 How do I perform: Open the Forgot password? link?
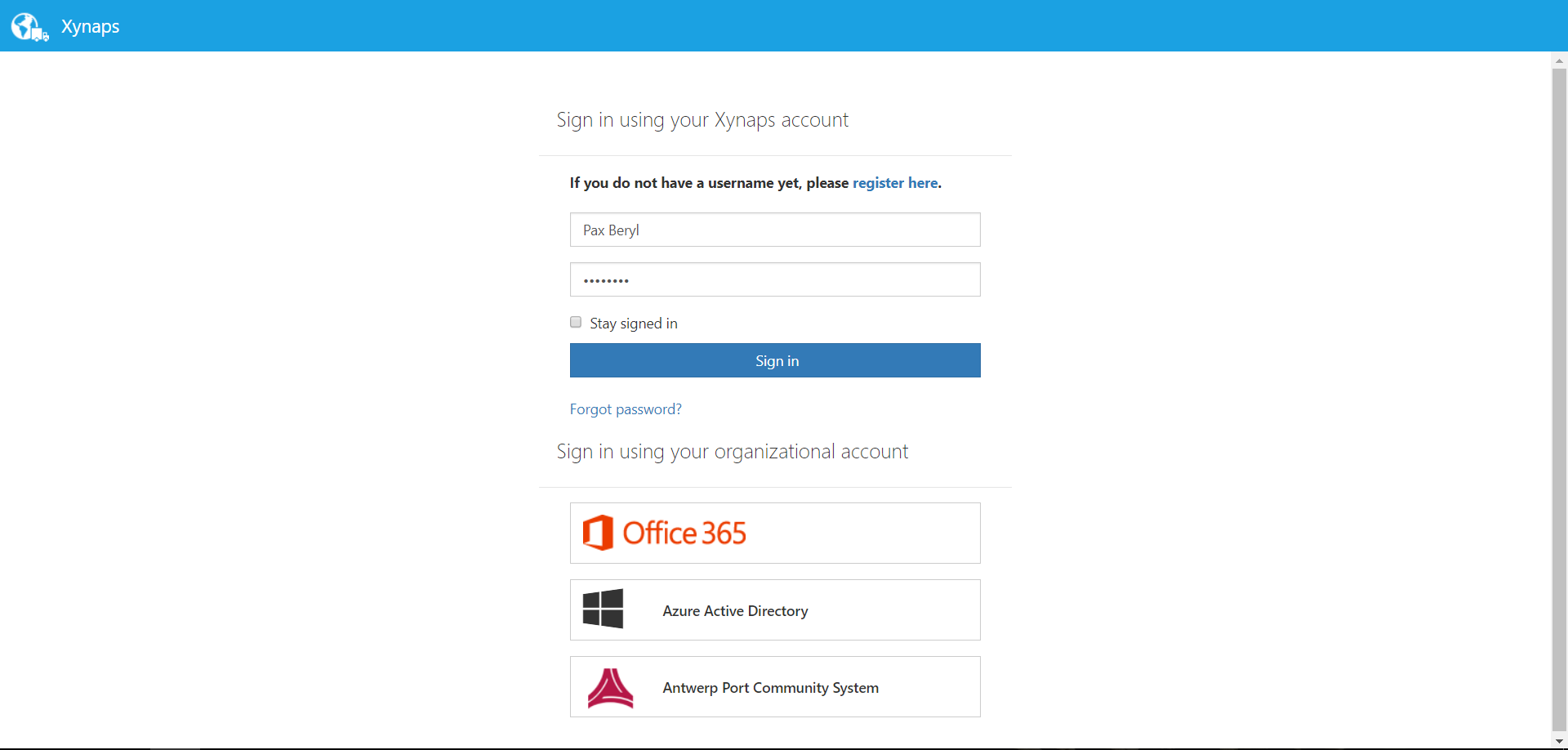pyautogui.click(x=626, y=409)
